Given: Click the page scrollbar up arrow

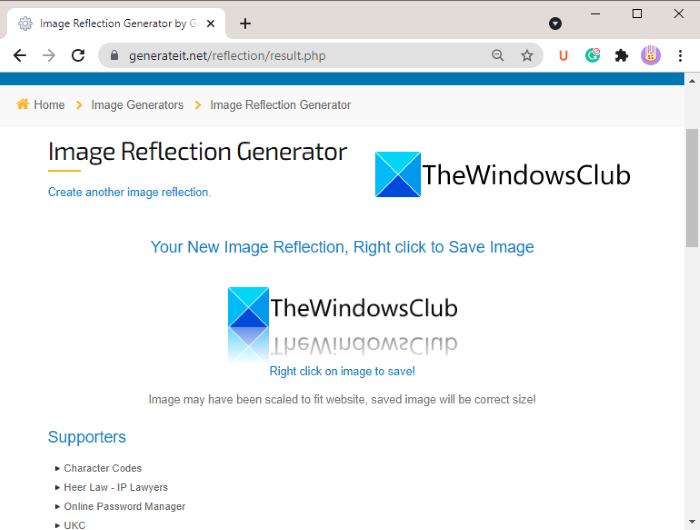Looking at the screenshot, I should (x=692, y=81).
